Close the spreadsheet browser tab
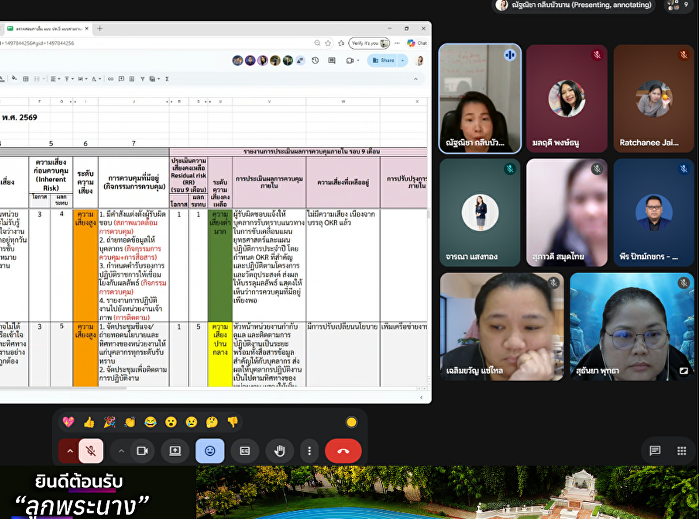This screenshot has width=699, height=519. pyautogui.click(x=86, y=29)
